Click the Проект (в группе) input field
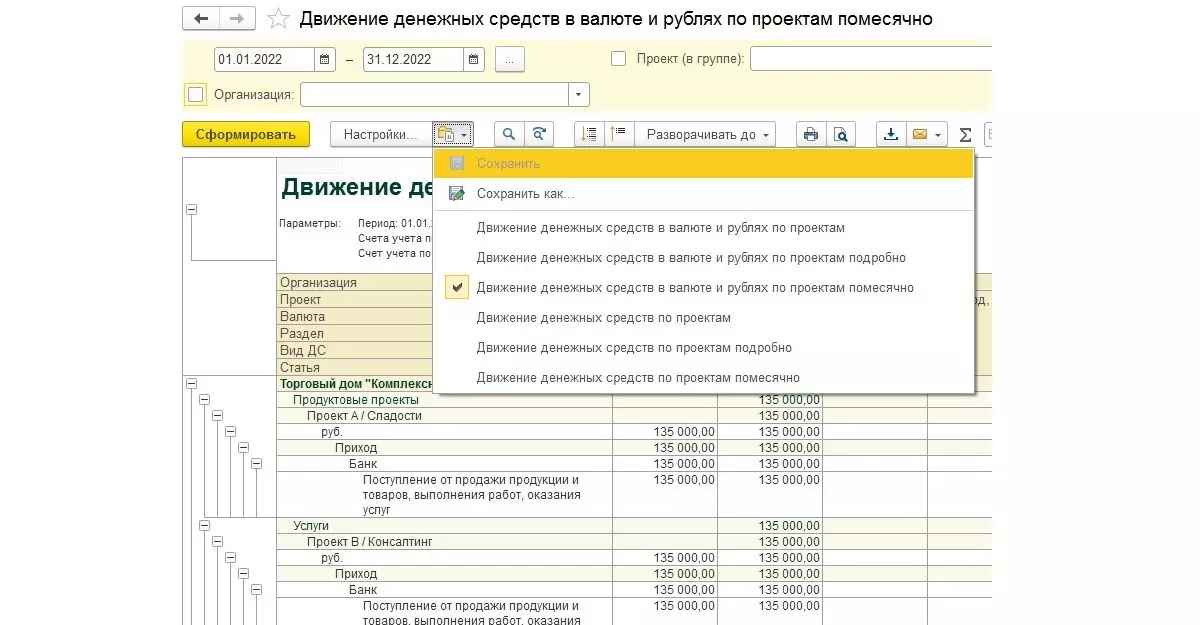1200x625 pixels. (870, 59)
